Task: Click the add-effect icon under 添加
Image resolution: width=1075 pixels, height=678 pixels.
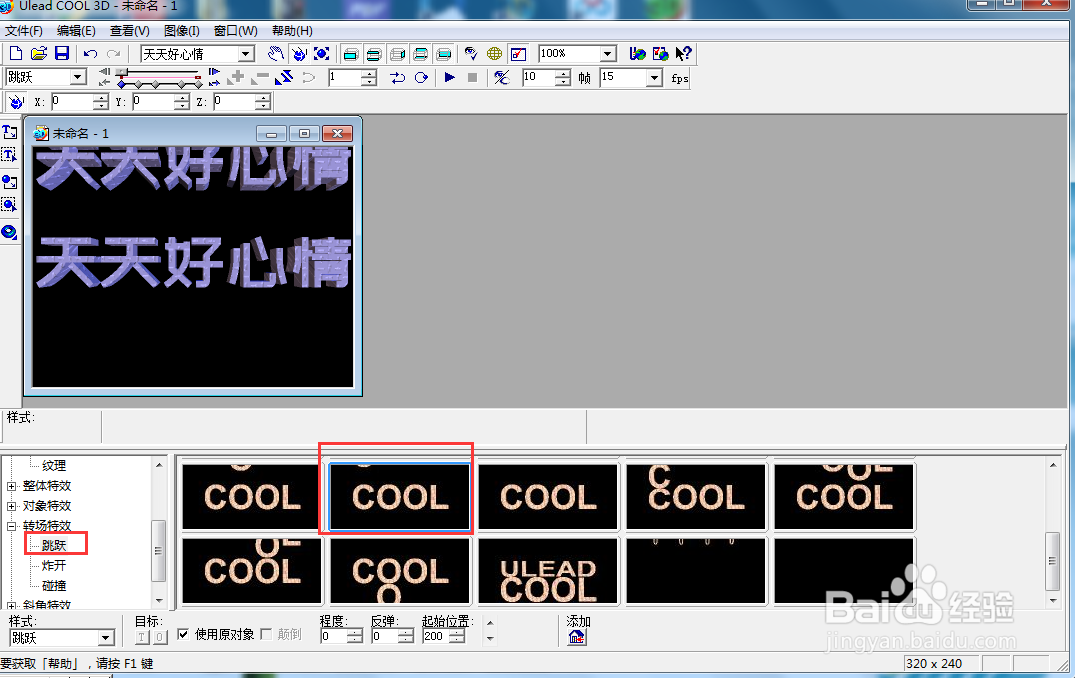Action: tap(577, 638)
